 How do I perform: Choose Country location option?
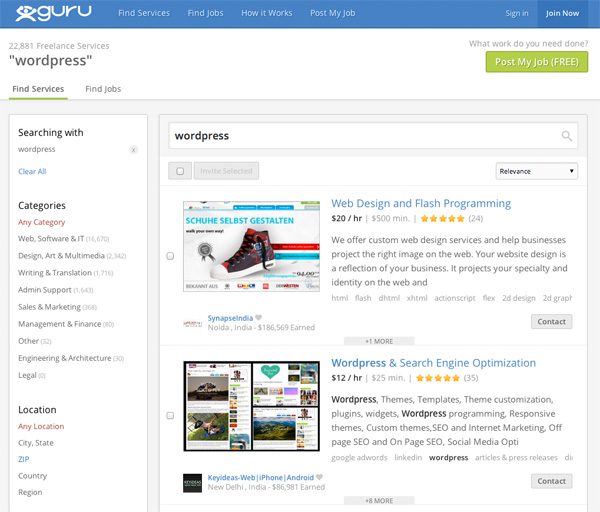tap(33, 476)
